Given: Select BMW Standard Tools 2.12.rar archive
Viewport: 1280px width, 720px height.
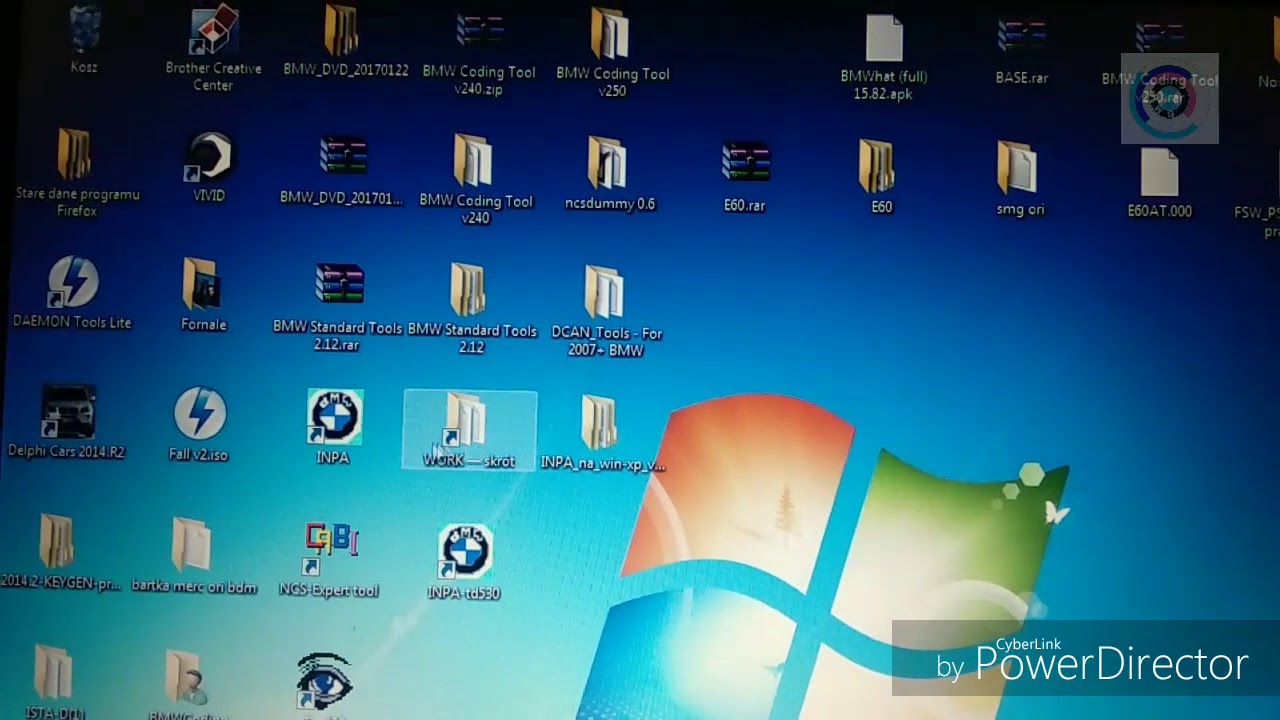Looking at the screenshot, I should coord(337,308).
